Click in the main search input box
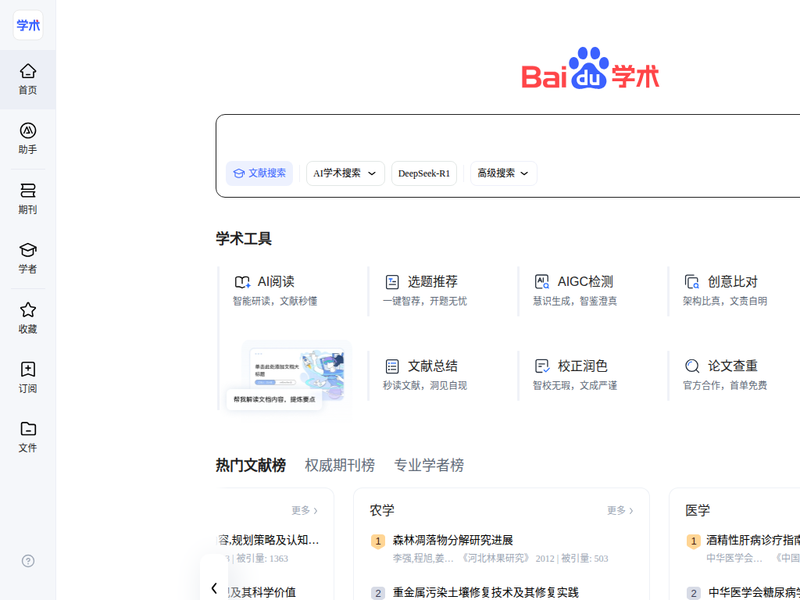The height and width of the screenshot is (600, 800). [x=508, y=138]
